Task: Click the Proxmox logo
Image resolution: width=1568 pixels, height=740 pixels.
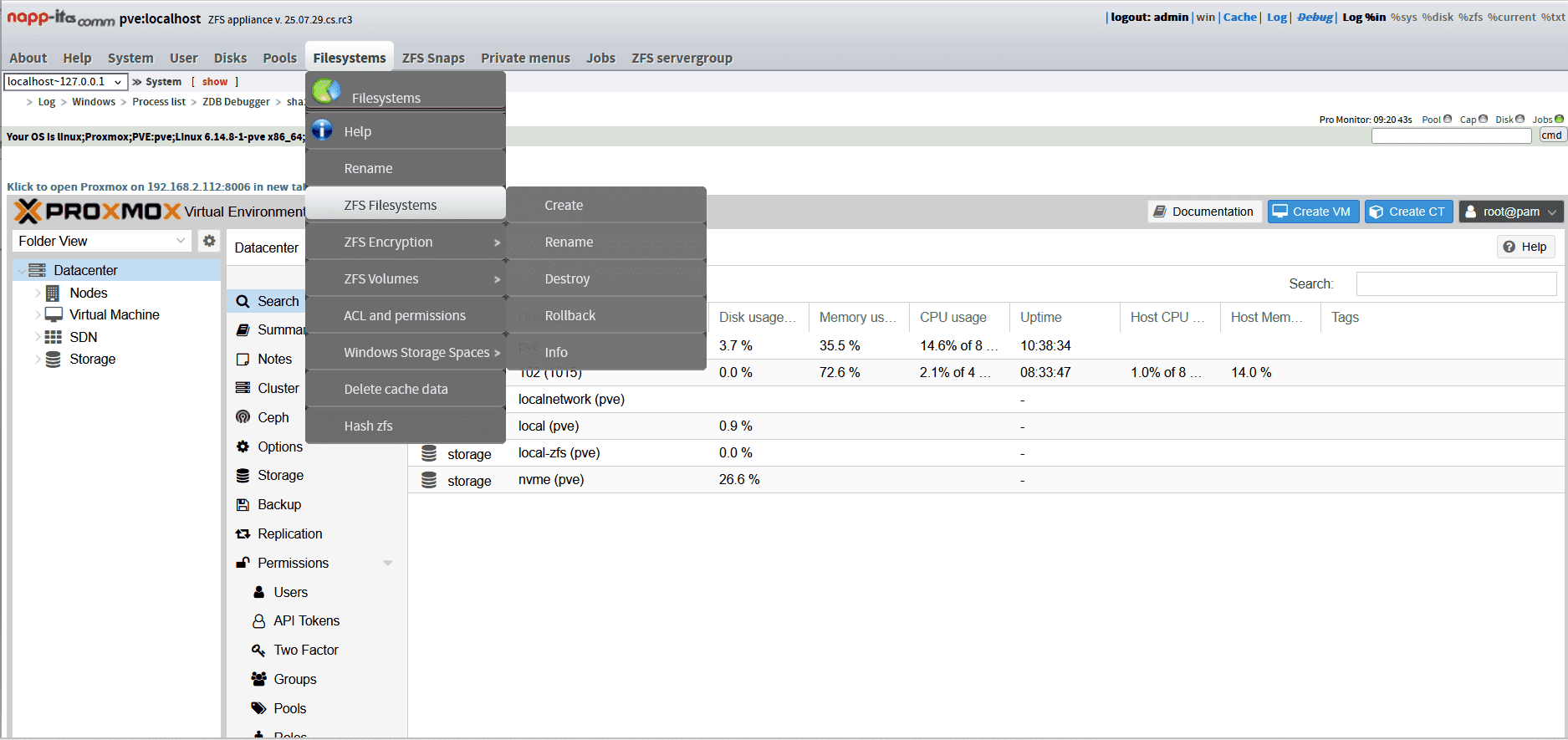Action: [98, 212]
